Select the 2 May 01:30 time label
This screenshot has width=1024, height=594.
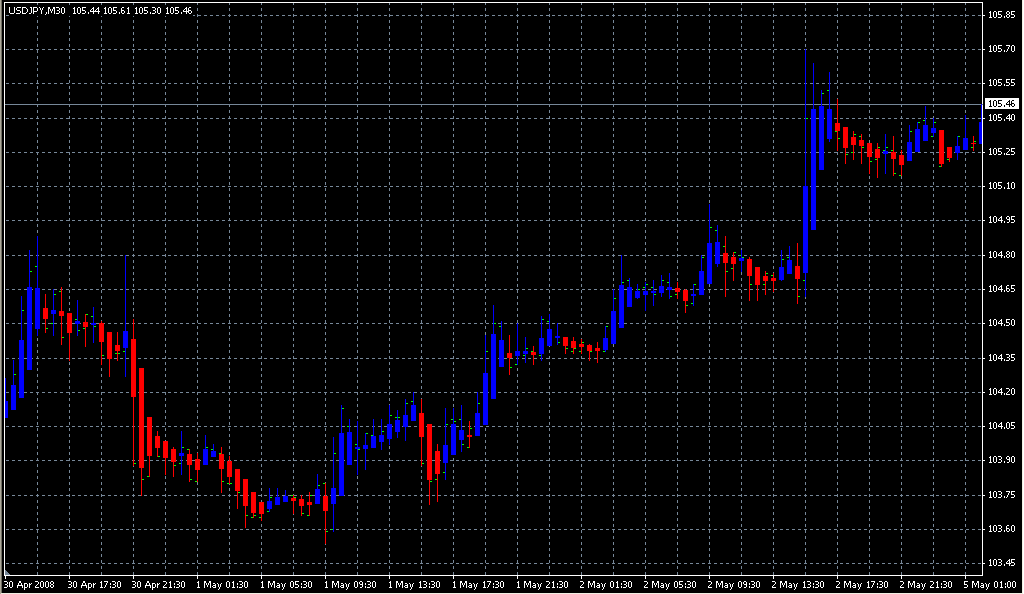tap(606, 585)
